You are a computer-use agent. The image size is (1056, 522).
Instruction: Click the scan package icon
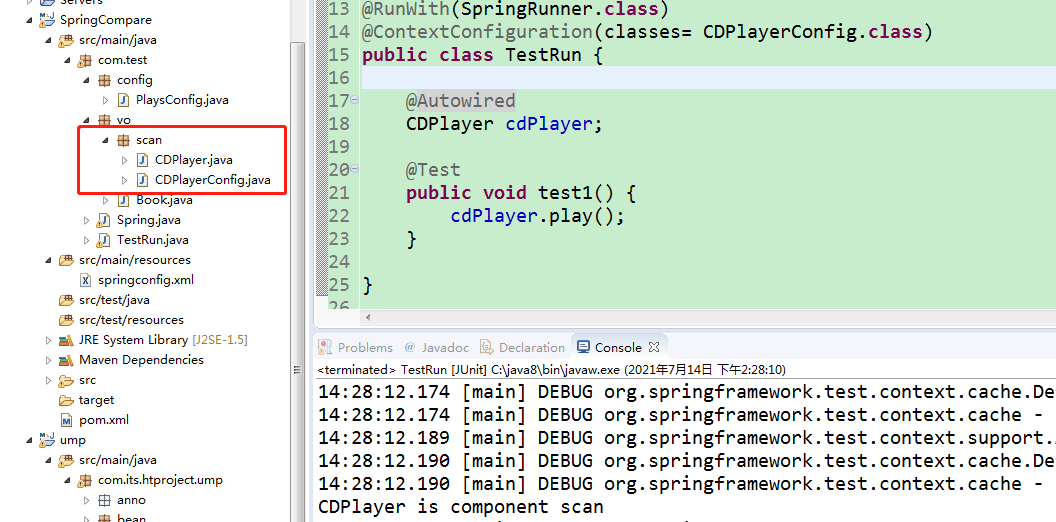123,140
